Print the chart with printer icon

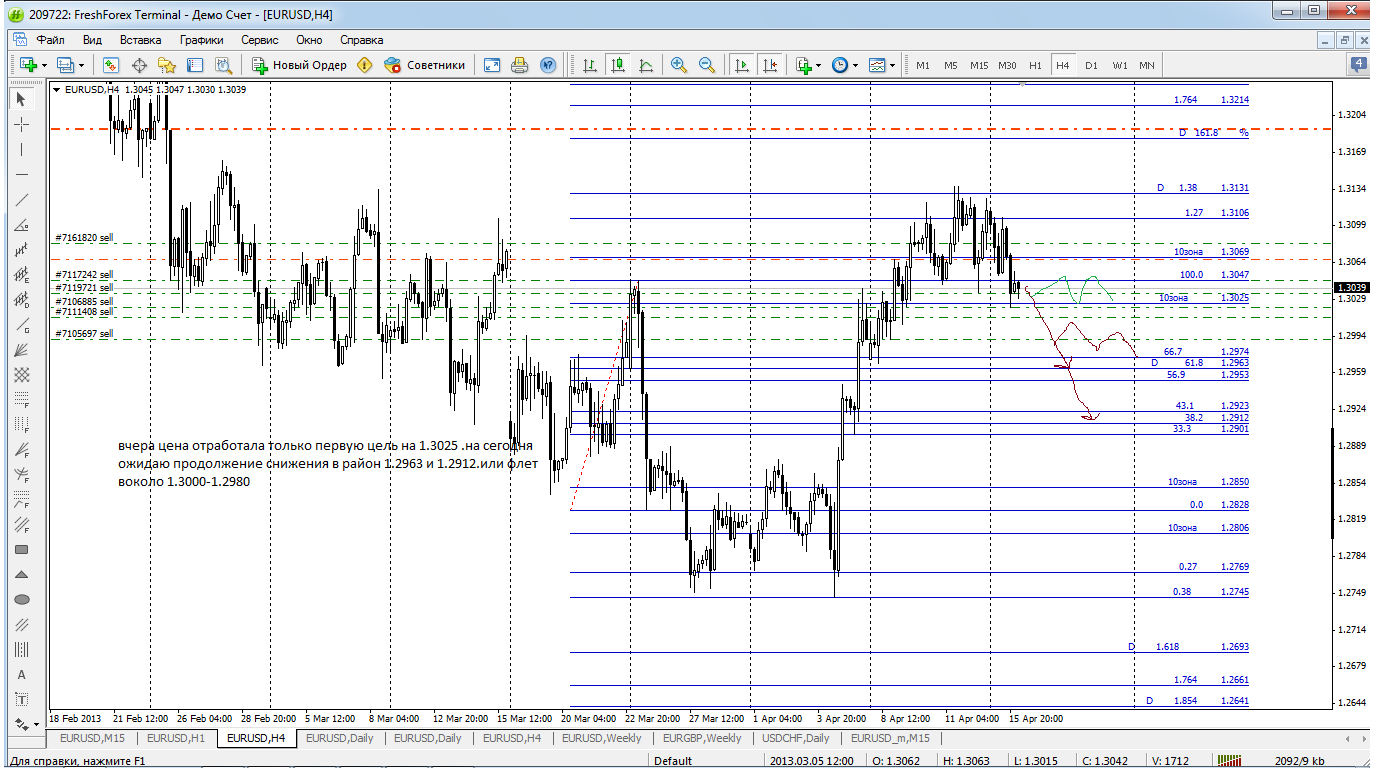519,65
